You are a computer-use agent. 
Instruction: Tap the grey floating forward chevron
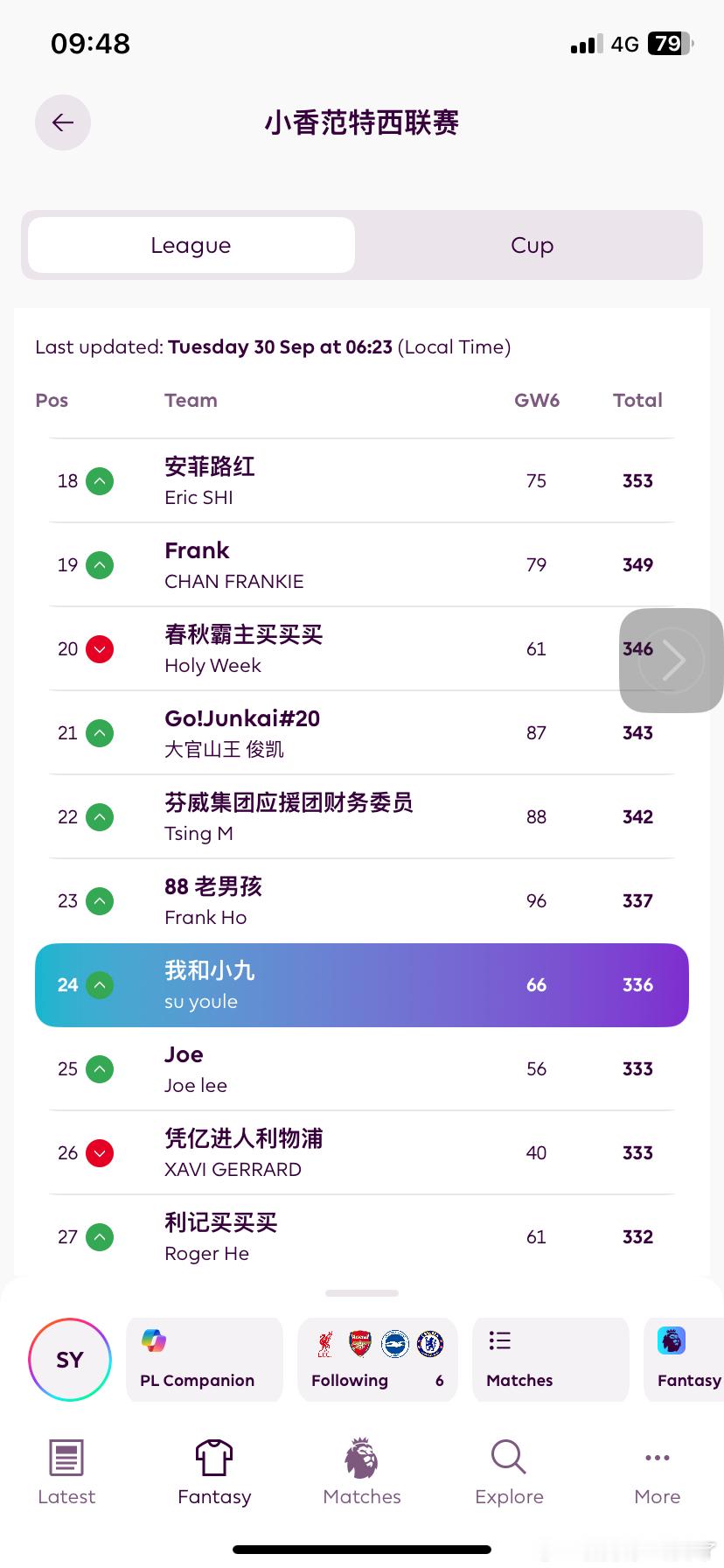pyautogui.click(x=672, y=660)
